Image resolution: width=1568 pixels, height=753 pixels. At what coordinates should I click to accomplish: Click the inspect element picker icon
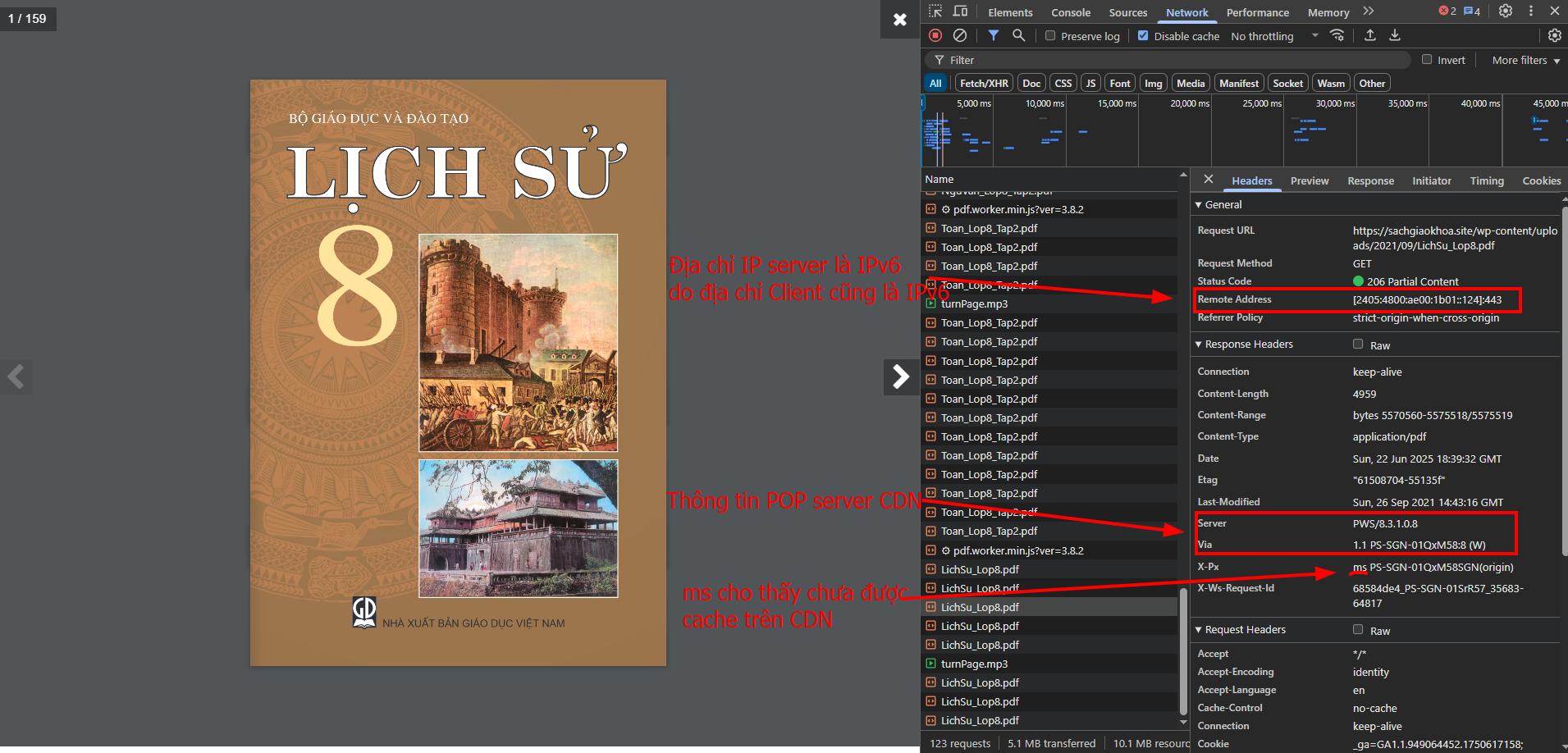coord(935,11)
